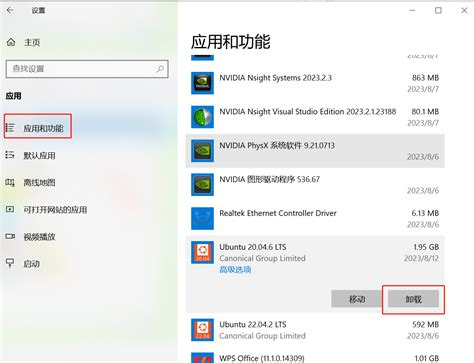474x363 pixels.
Task: Select the 离线地图 map icon
Action: pos(10,182)
